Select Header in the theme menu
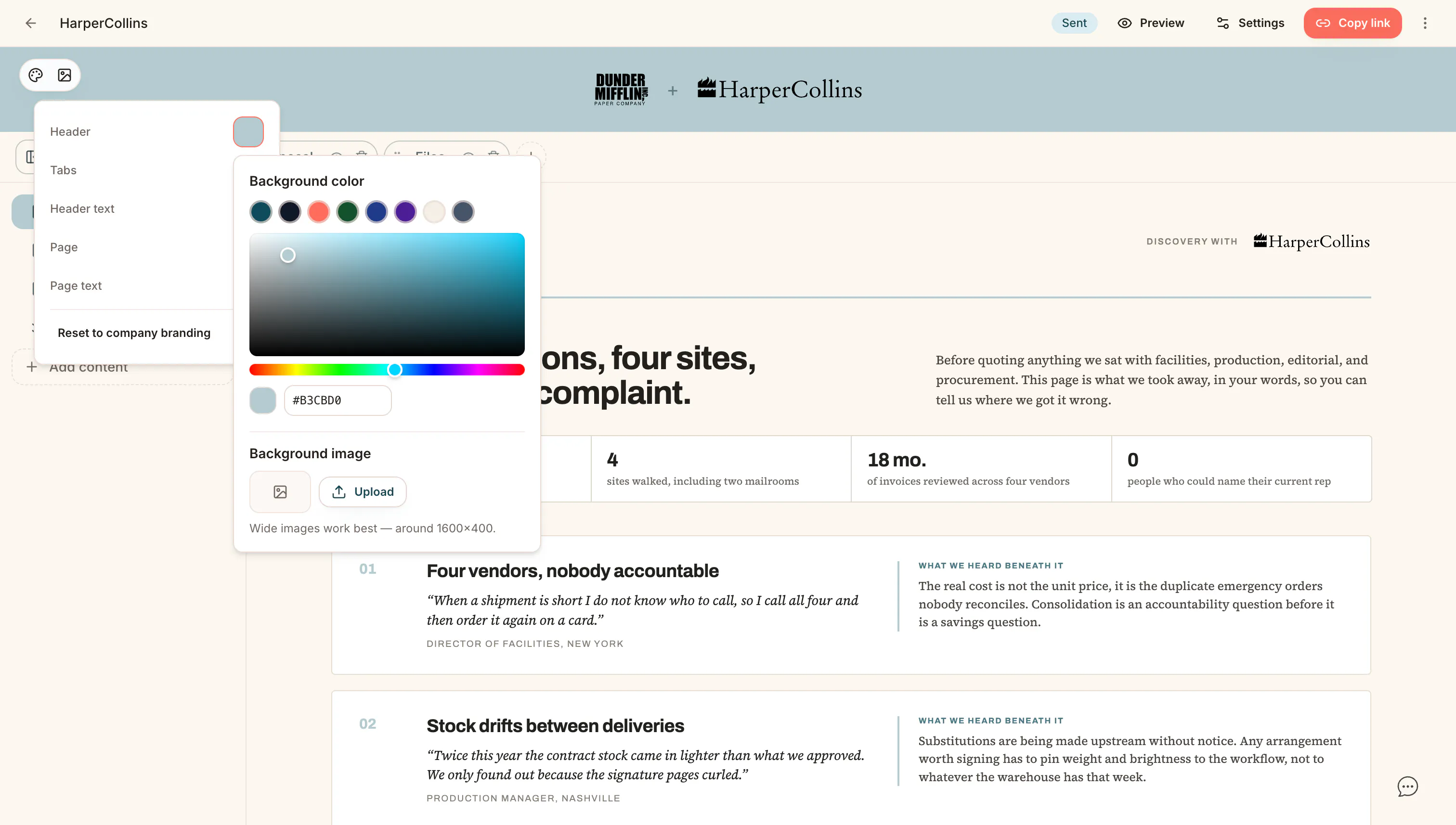 [70, 132]
